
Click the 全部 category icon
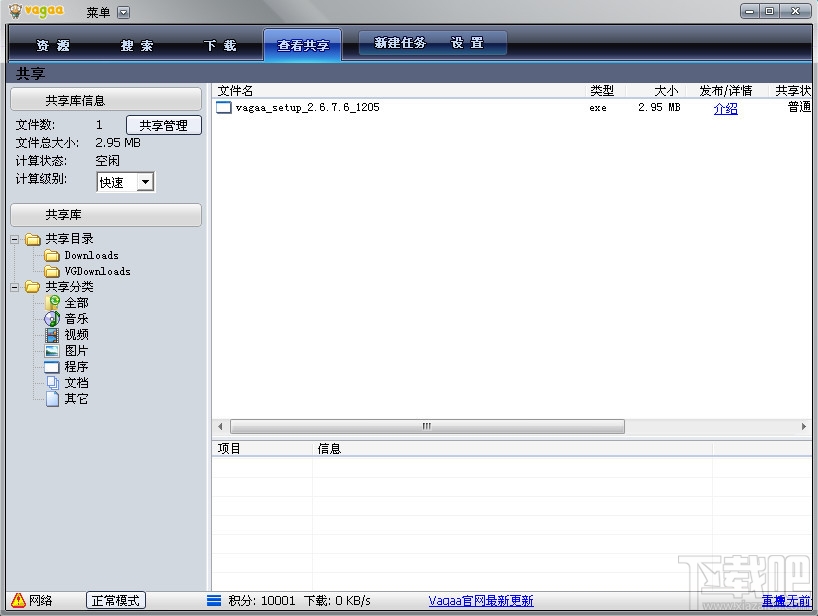click(x=52, y=303)
